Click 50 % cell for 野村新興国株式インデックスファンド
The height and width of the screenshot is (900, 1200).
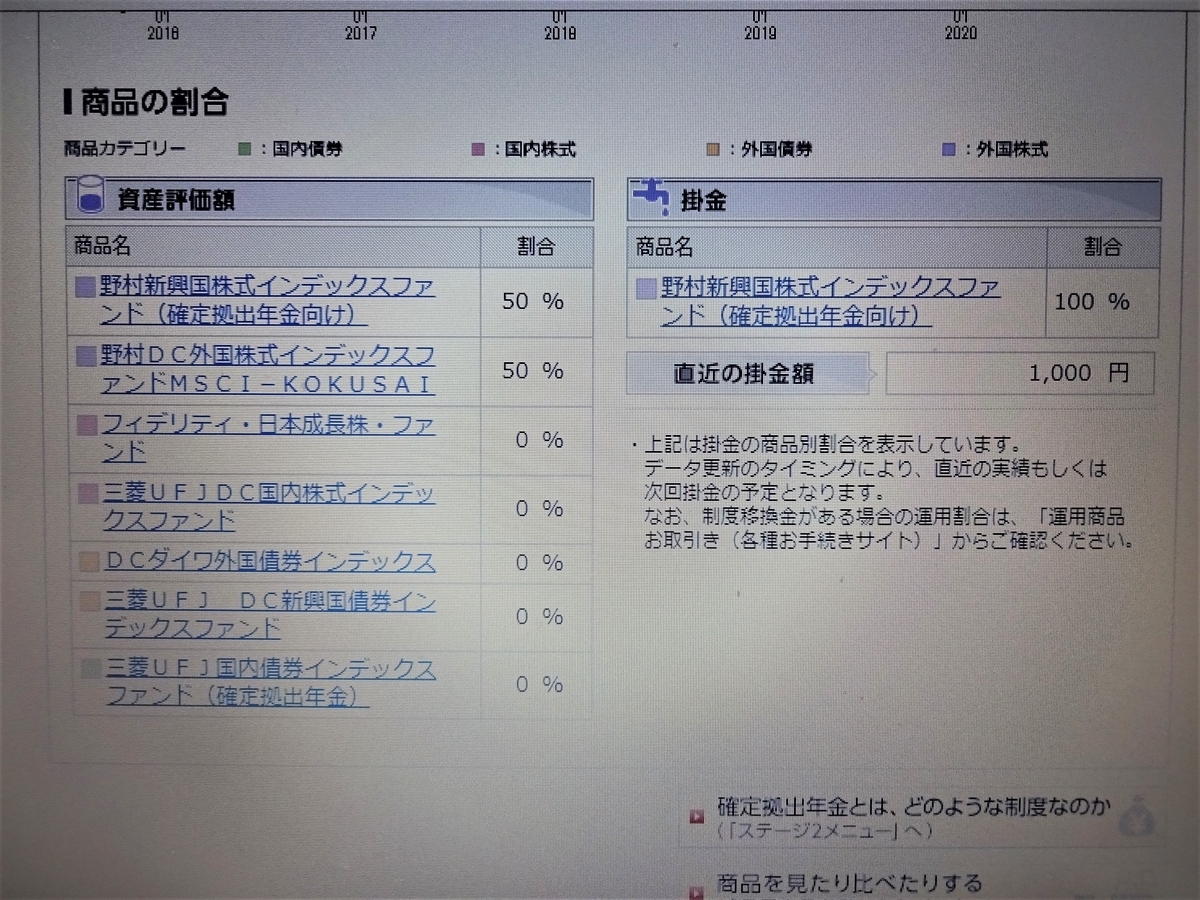[535, 301]
